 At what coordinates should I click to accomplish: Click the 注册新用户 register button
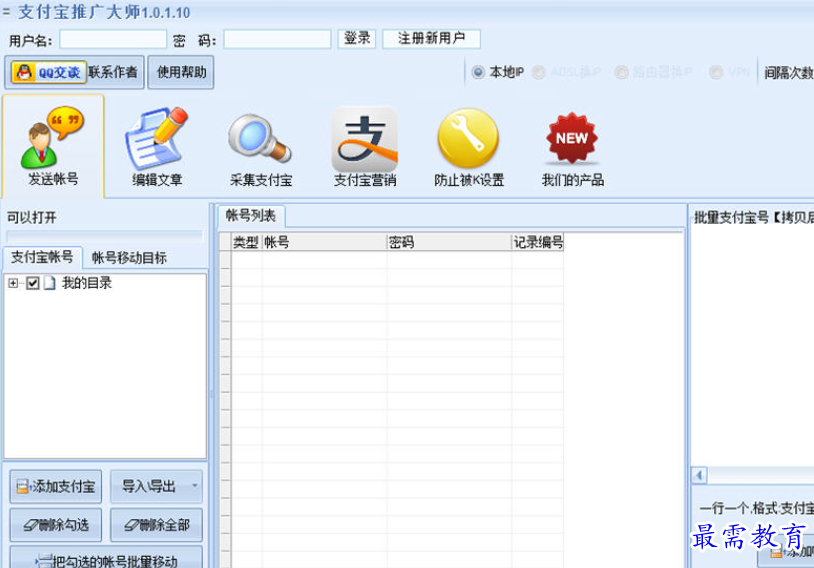click(x=431, y=38)
